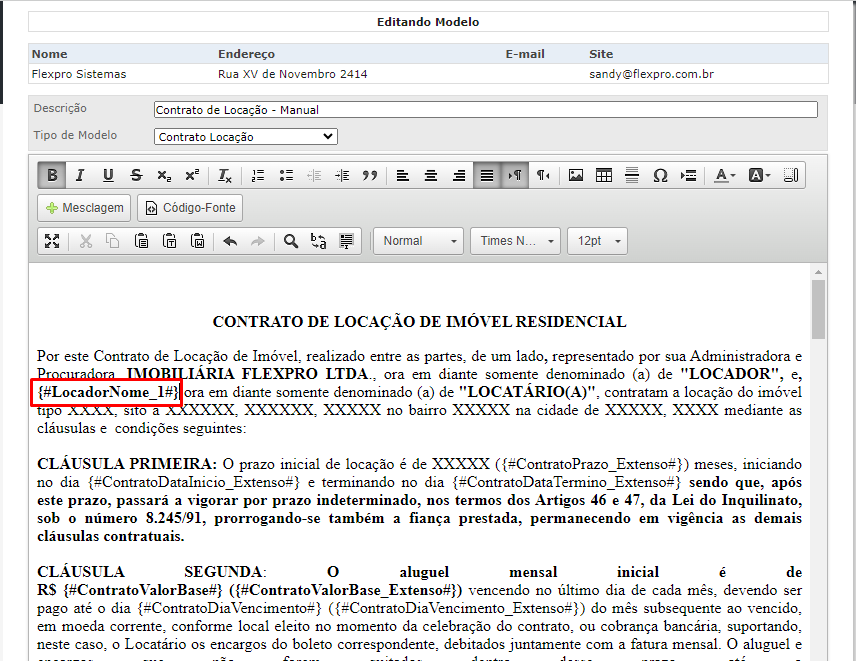Toggle justified text alignment
This screenshot has height=661, width=856.
[x=487, y=175]
